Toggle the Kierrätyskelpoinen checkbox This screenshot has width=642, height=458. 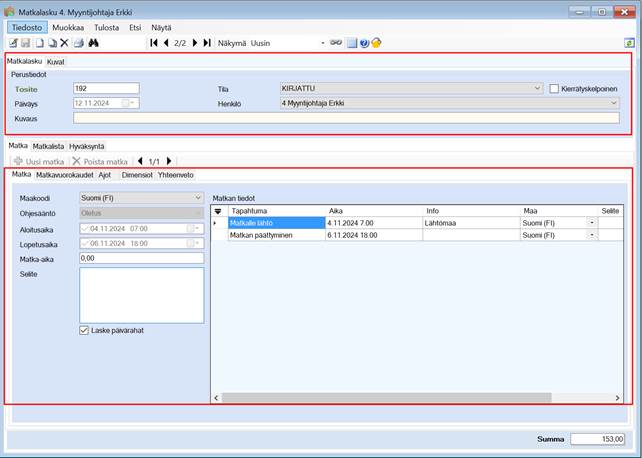554,88
